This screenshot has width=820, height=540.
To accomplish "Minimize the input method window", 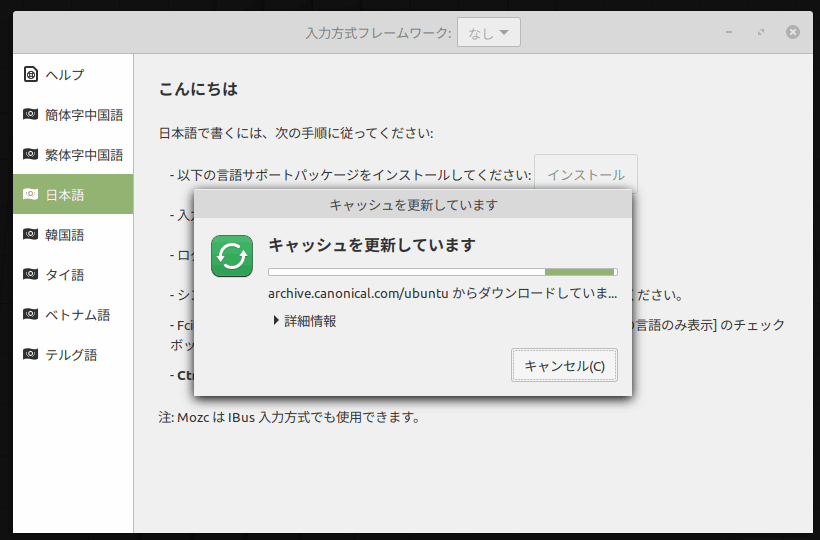I will tap(728, 32).
